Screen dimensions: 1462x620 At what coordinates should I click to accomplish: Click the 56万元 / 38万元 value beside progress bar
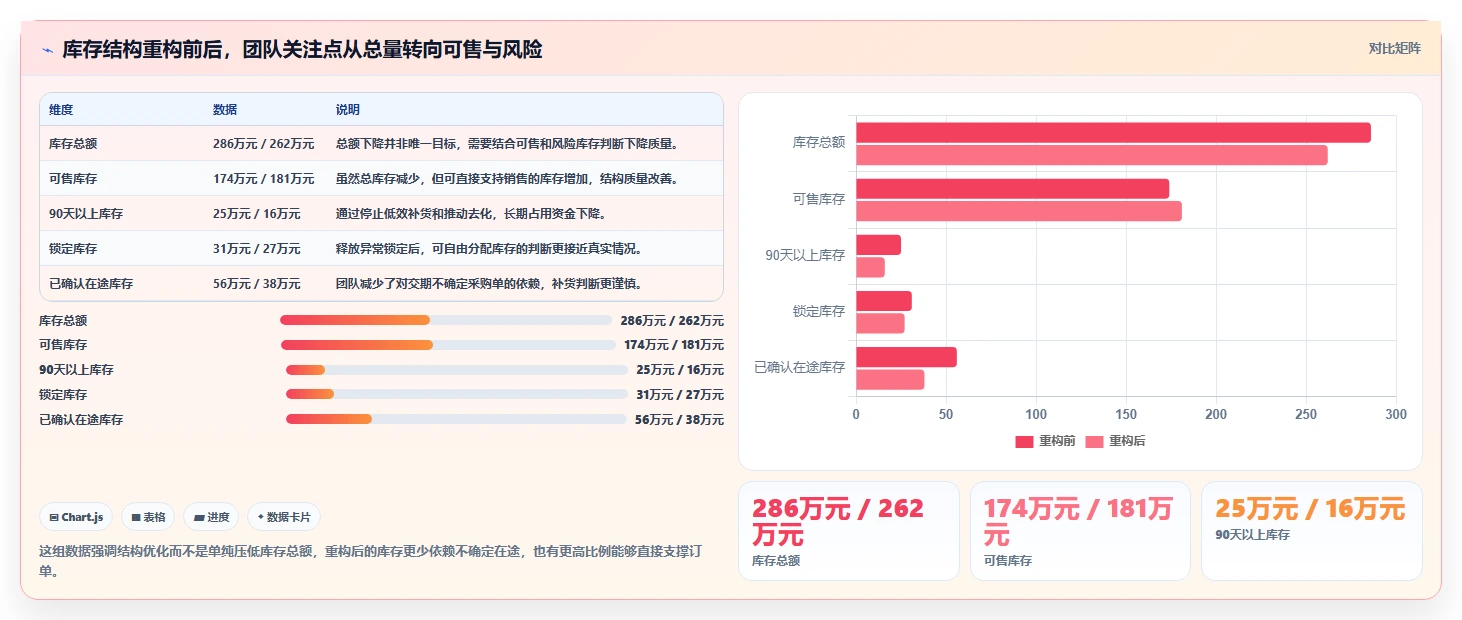click(x=679, y=420)
